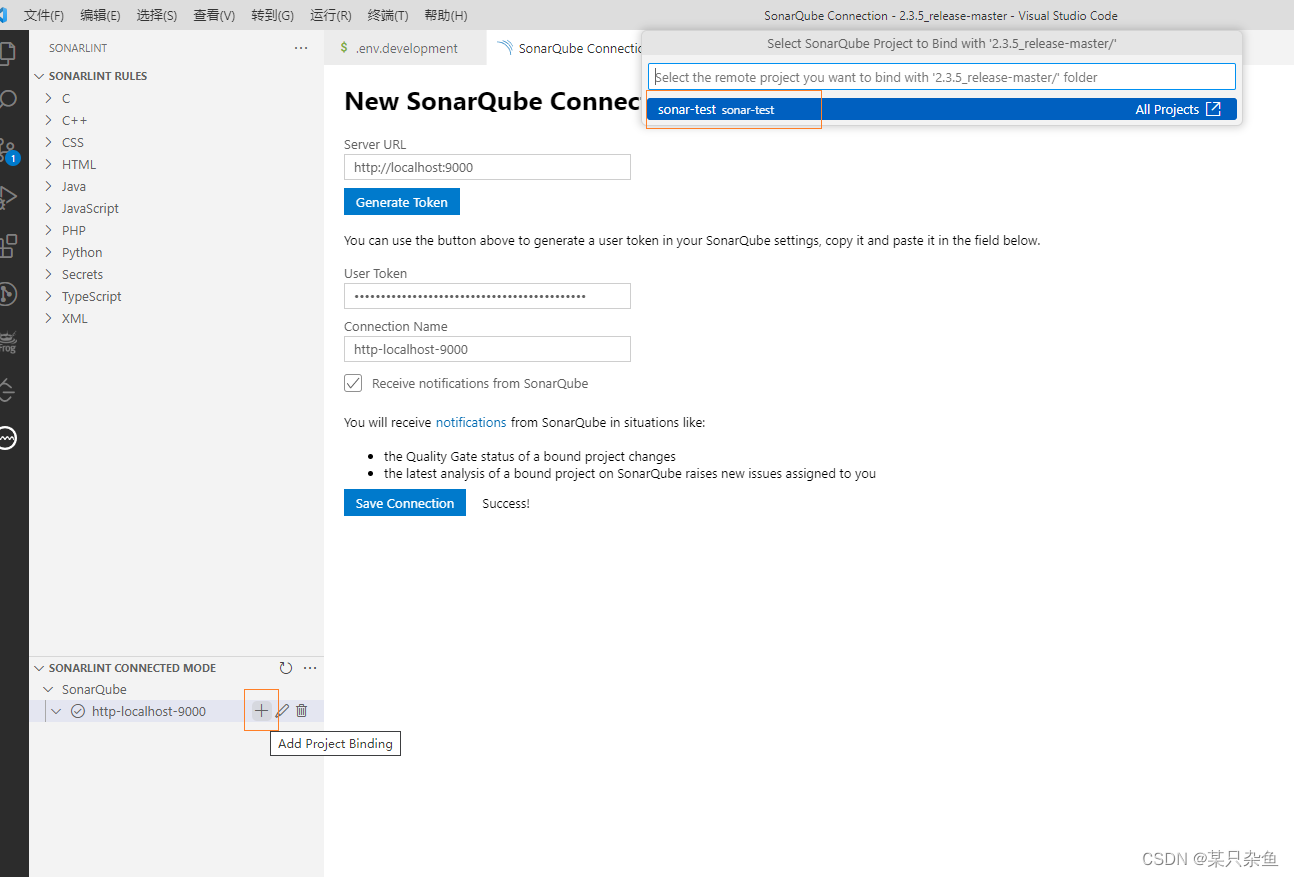
Task: Collapse the SONARLINT CONNECTED MODE section
Action: click(x=40, y=668)
